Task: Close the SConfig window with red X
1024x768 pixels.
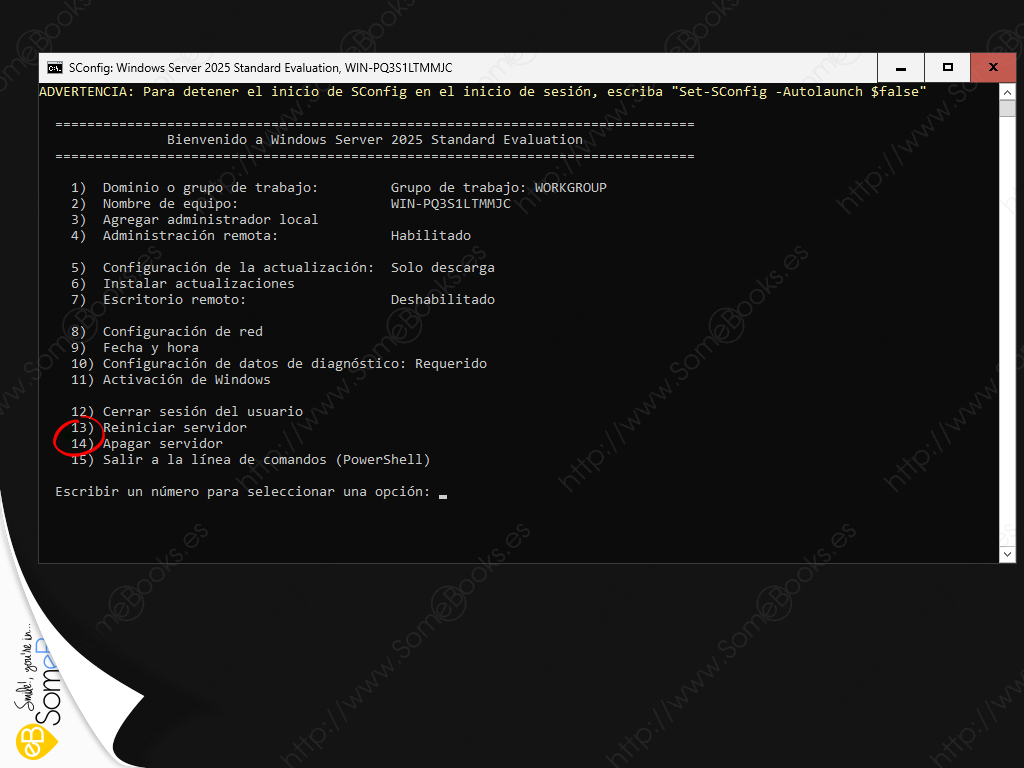Action: [x=993, y=68]
